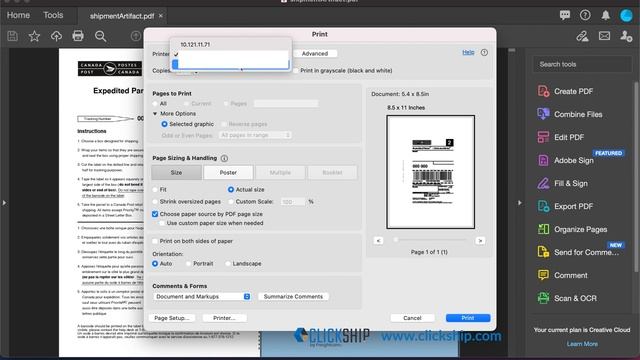The image size is (640, 360).
Task: Click the email envelope icon
Action: (x=604, y=36)
